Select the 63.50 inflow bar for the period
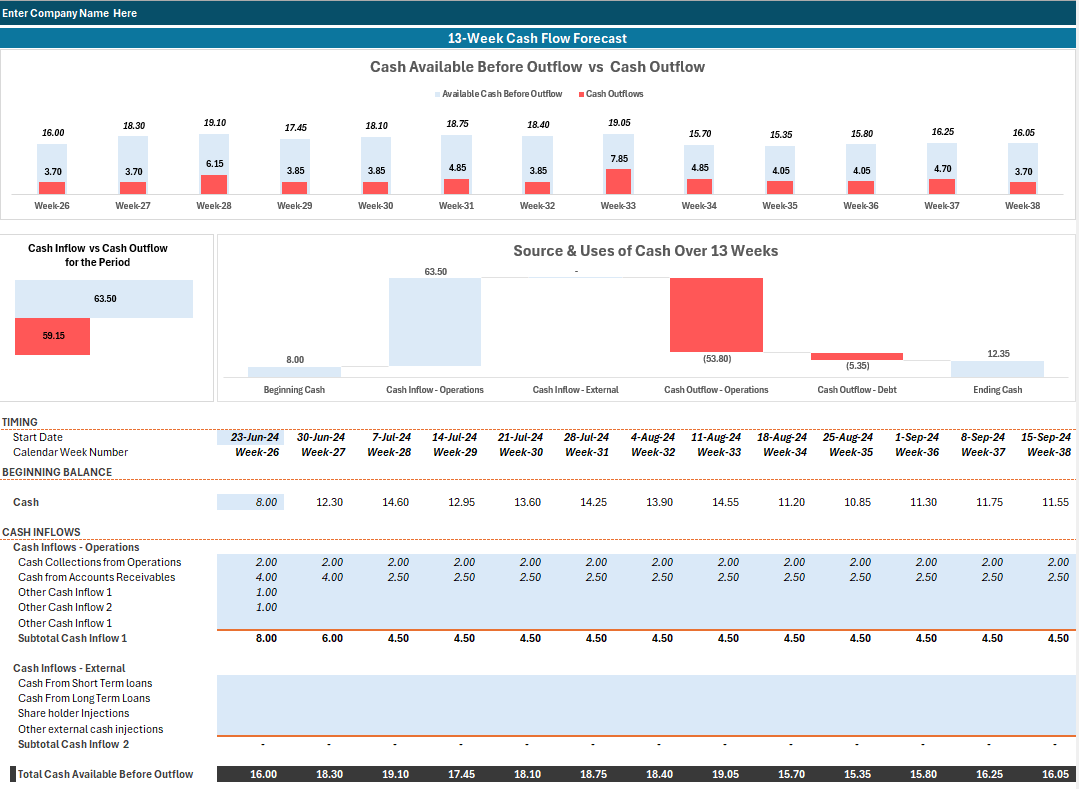Viewport: 1079px width, 789px height. click(104, 299)
